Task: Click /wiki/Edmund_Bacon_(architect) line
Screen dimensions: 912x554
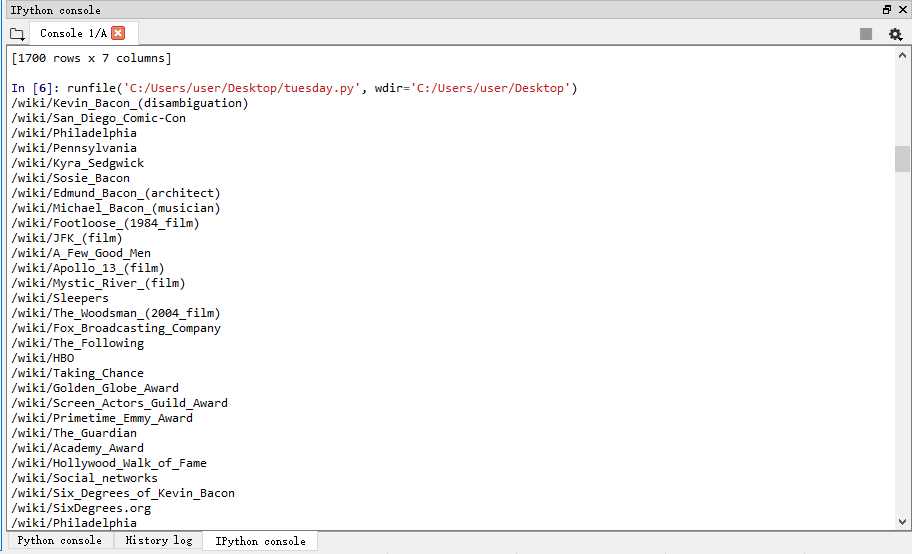Action: click(116, 193)
